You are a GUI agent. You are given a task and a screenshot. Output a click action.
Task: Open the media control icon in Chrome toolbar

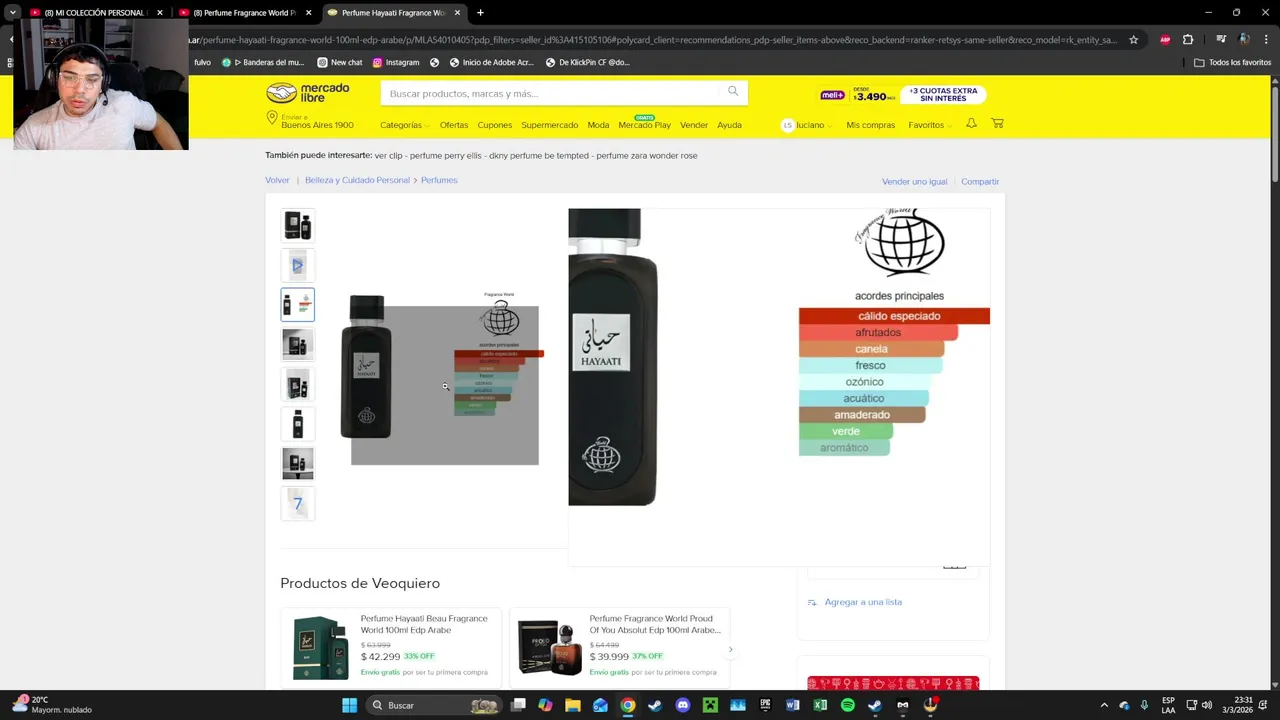[1219, 40]
